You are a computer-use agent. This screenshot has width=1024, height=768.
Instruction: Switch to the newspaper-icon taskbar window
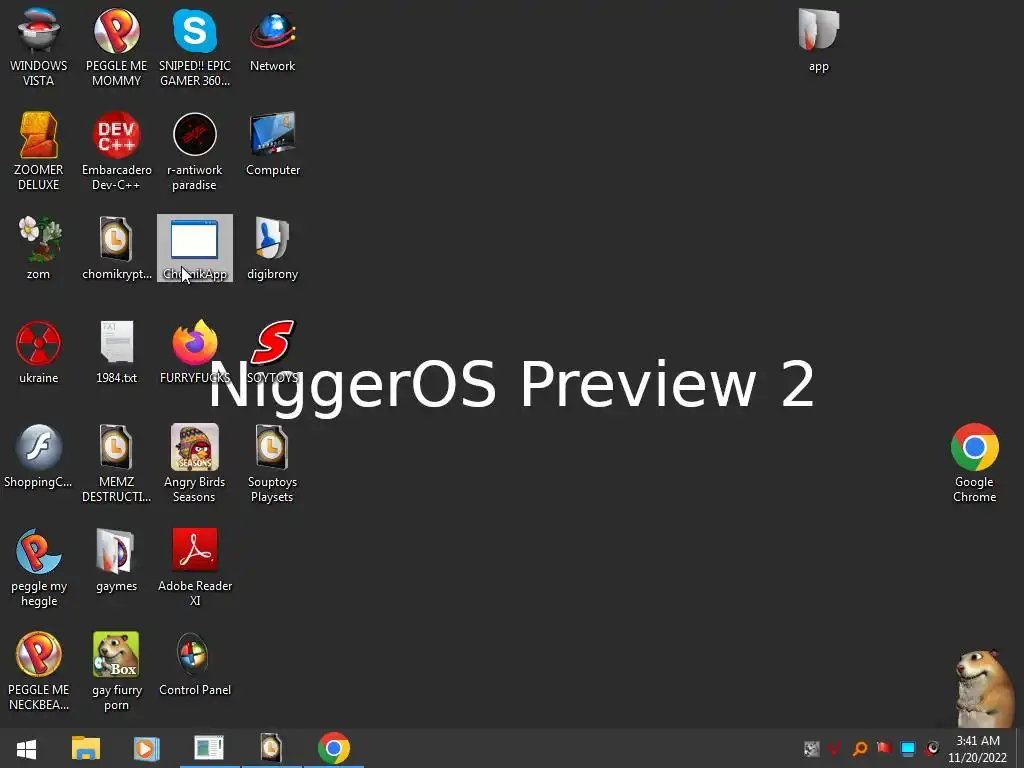(x=209, y=748)
